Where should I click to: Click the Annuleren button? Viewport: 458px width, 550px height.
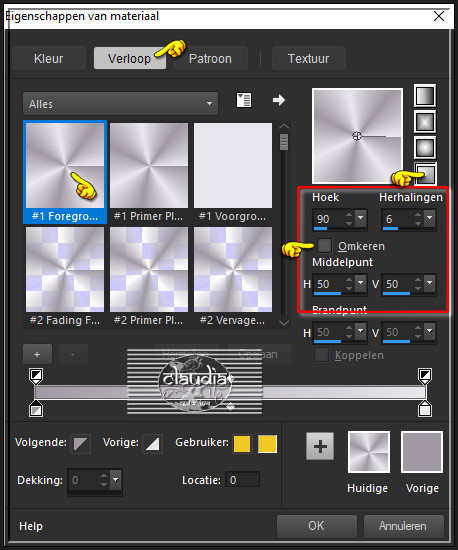coord(403,525)
